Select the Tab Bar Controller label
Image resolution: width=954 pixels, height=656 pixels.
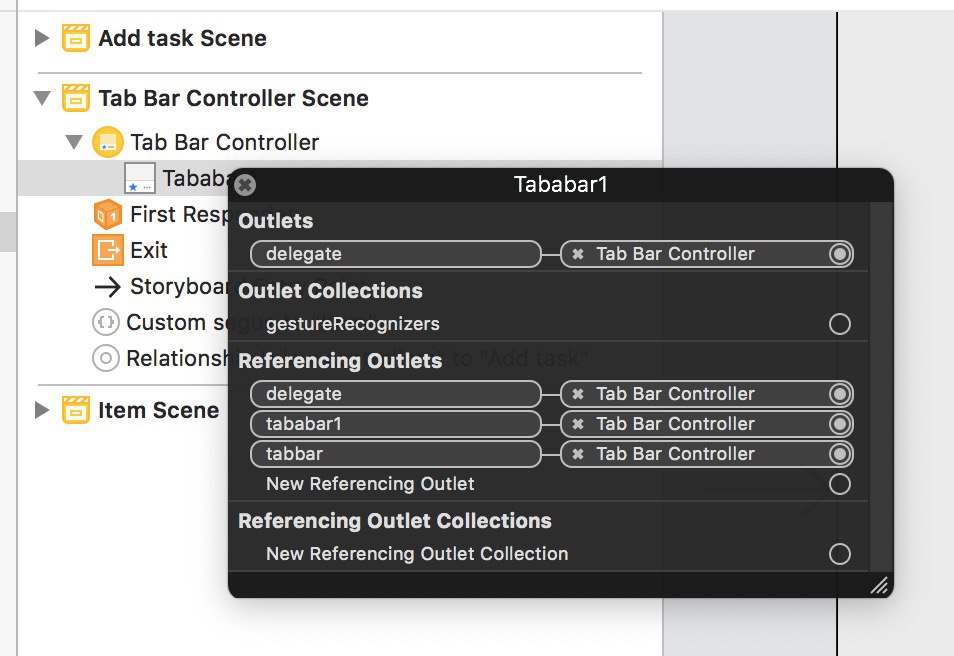(x=225, y=142)
